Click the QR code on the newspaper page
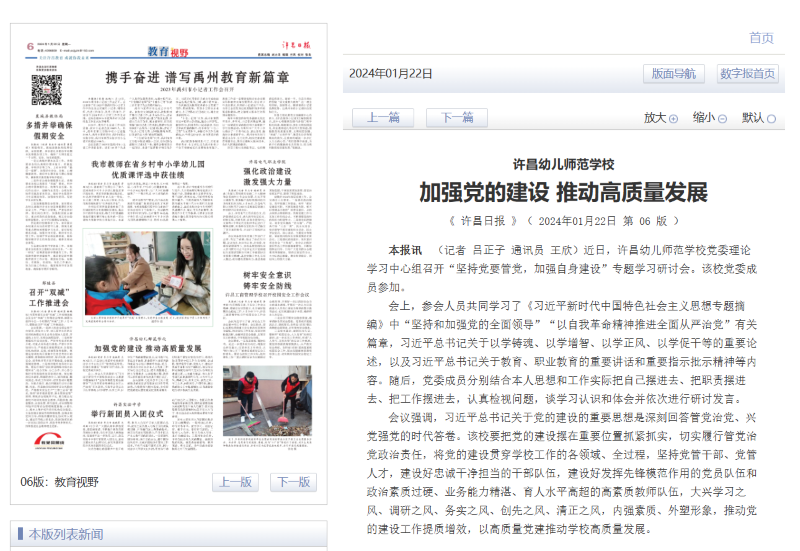 click(x=46, y=90)
